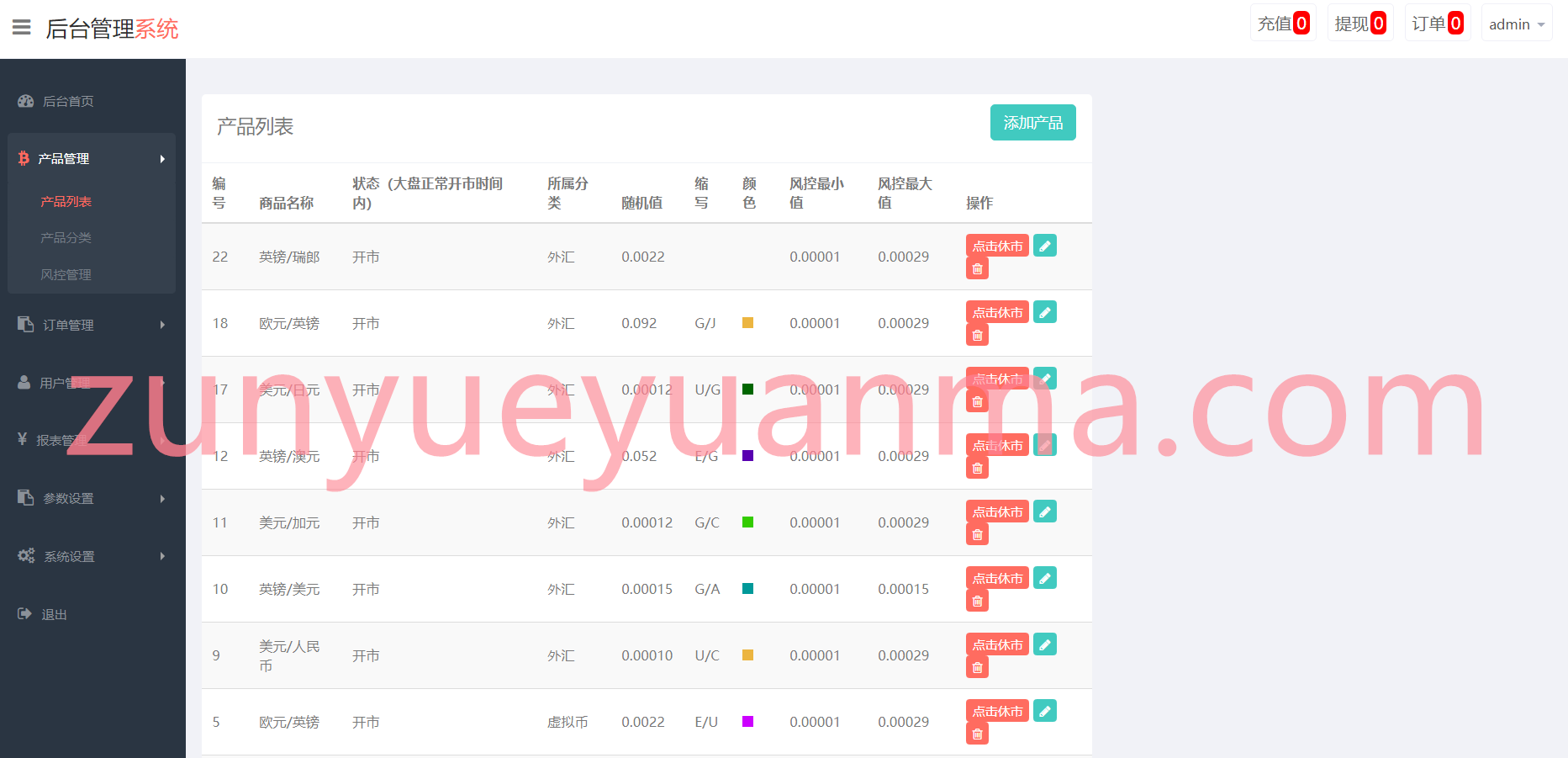Select 产品分类 submenu item
Screen dimensions: 1568x758
pos(66,238)
